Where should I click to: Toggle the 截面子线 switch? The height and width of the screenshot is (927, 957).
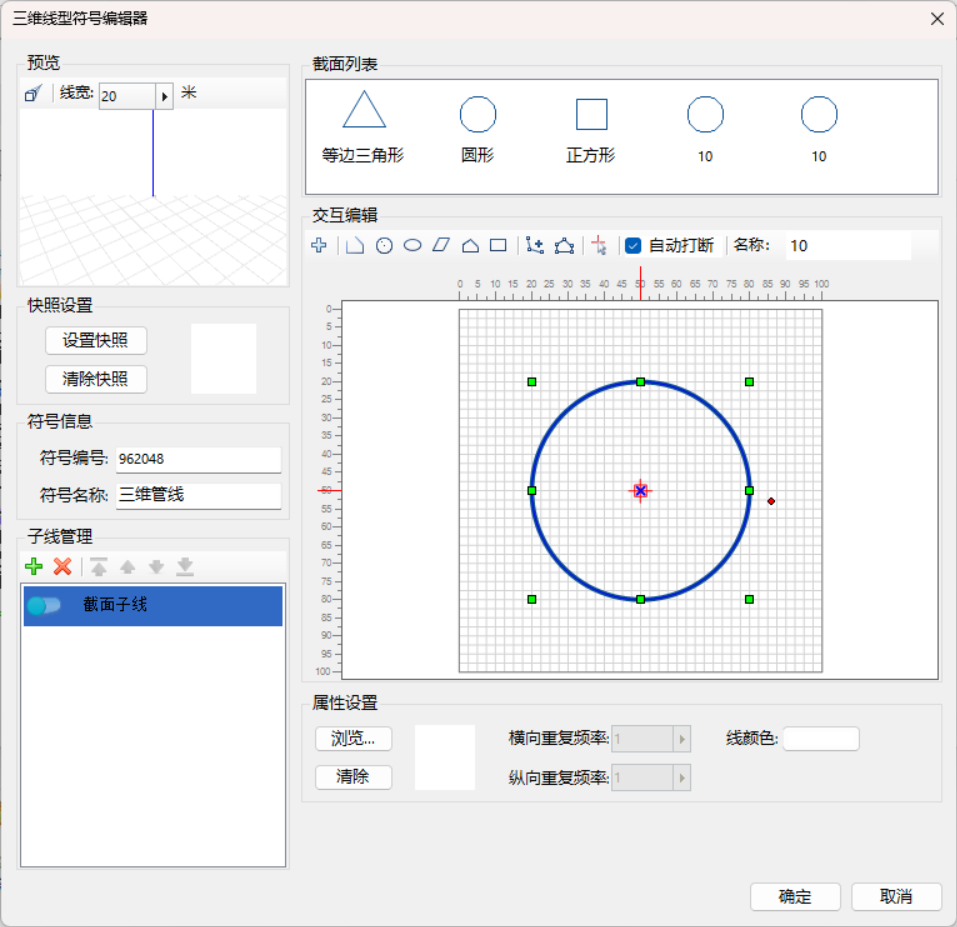click(45, 605)
